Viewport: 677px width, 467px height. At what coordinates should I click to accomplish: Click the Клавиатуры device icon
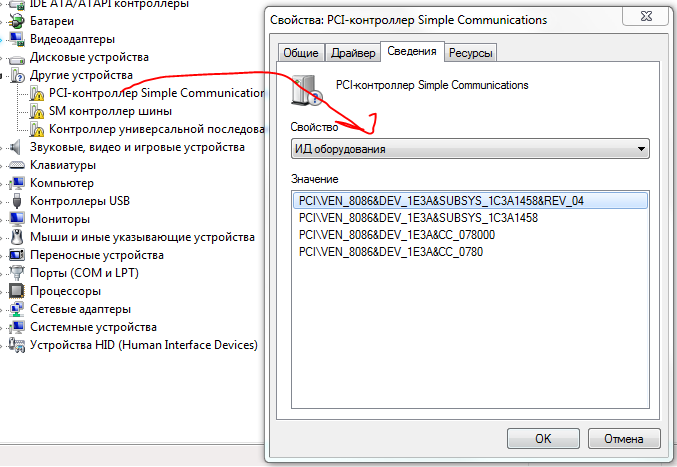17,165
